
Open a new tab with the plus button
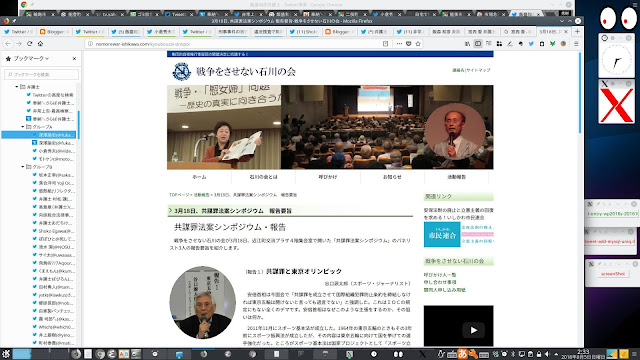[x=577, y=31]
